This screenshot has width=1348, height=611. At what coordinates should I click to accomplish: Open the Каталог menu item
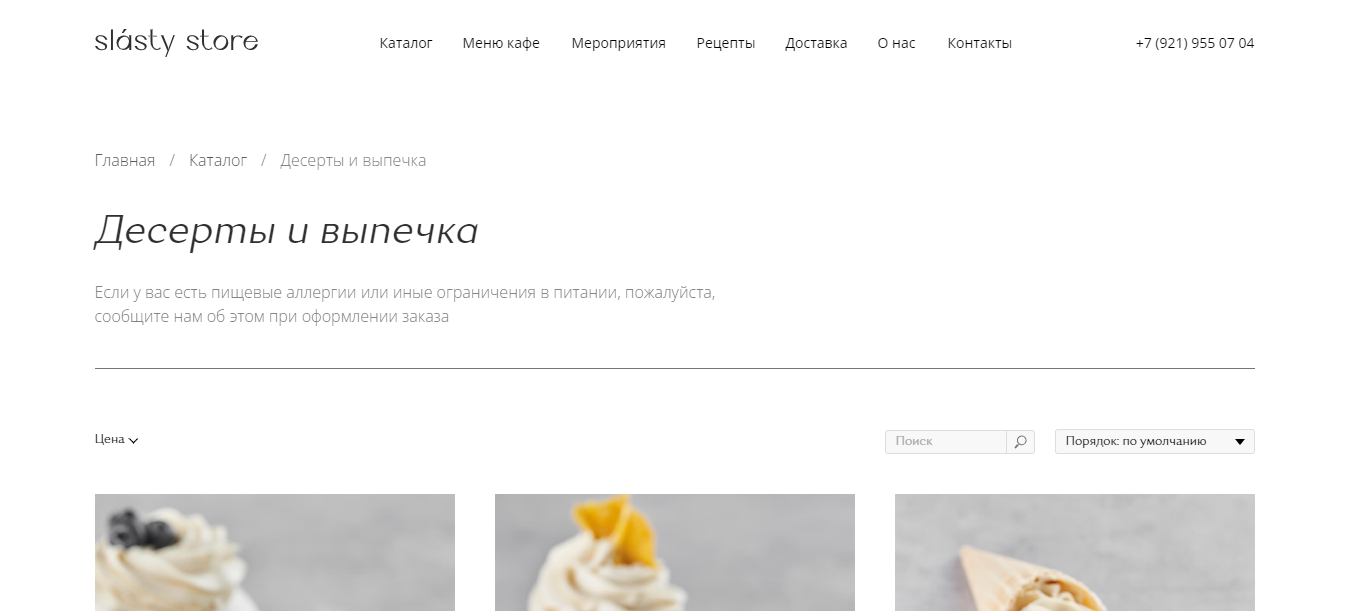point(406,43)
